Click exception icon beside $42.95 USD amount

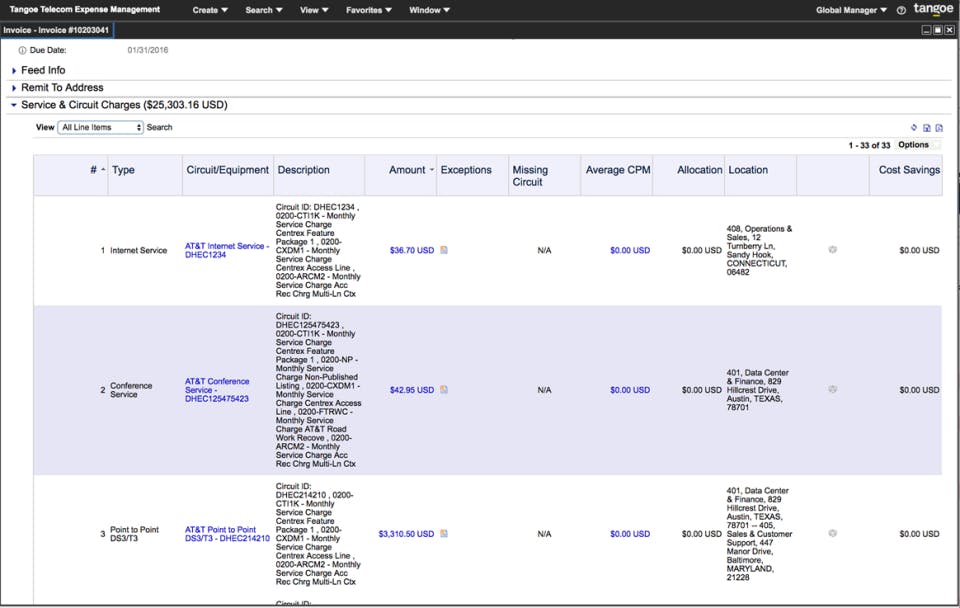(x=444, y=390)
